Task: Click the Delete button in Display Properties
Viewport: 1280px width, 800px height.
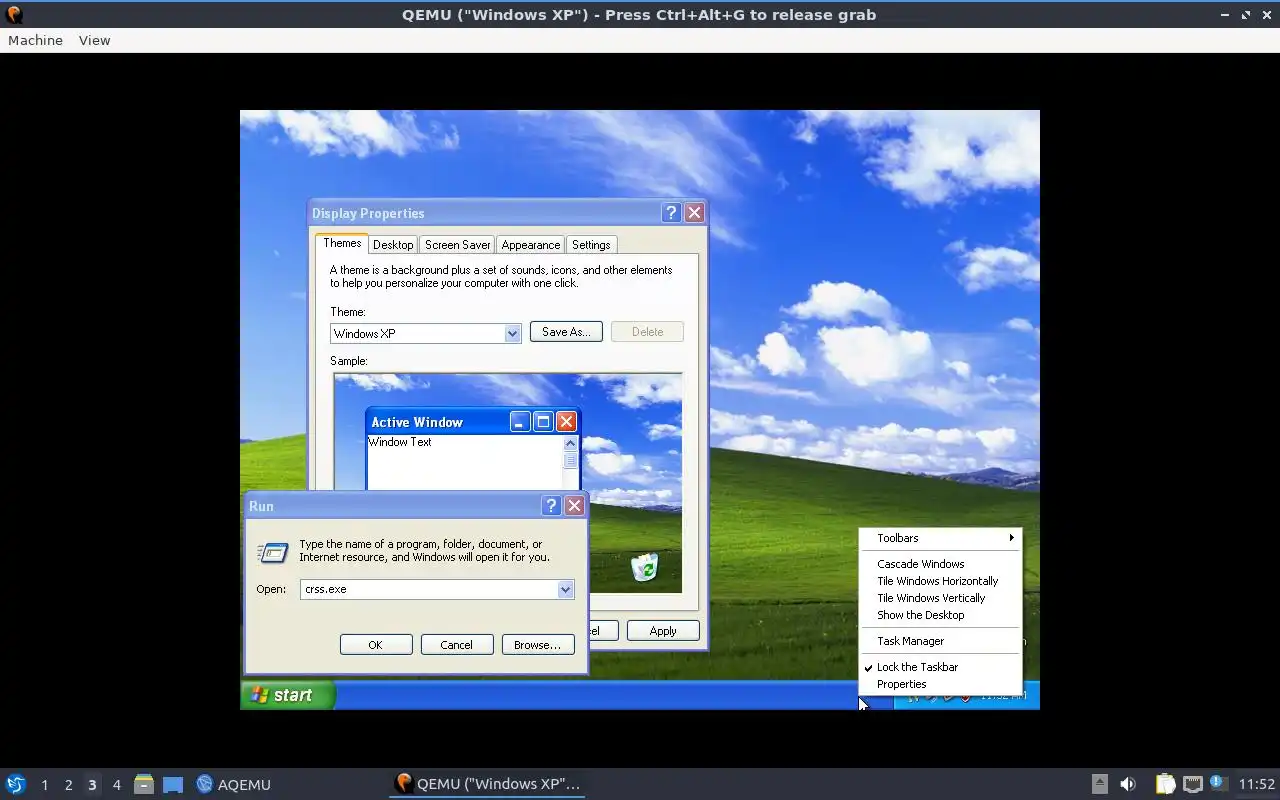Action: pyautogui.click(x=647, y=332)
